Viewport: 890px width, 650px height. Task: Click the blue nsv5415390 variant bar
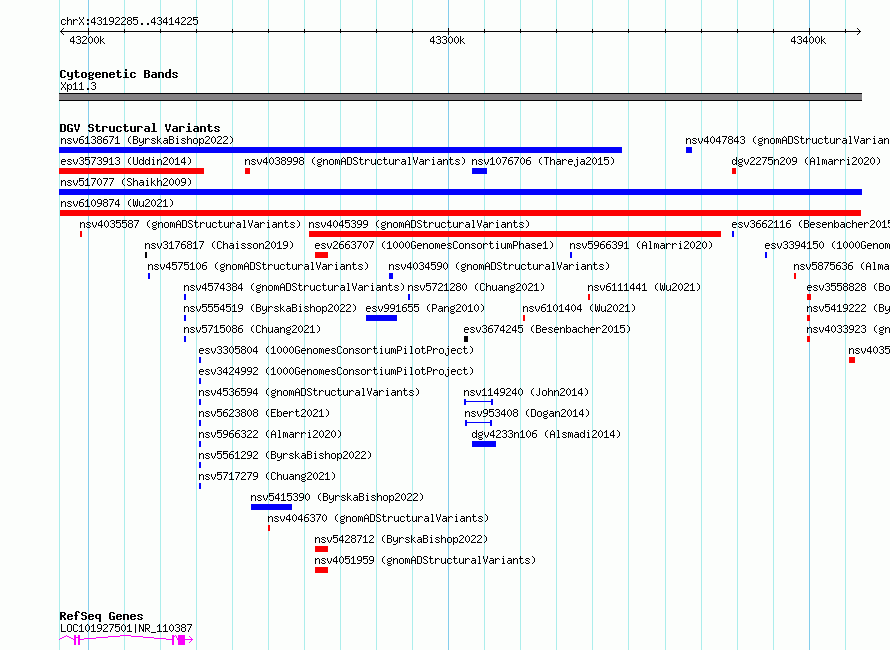click(271, 507)
